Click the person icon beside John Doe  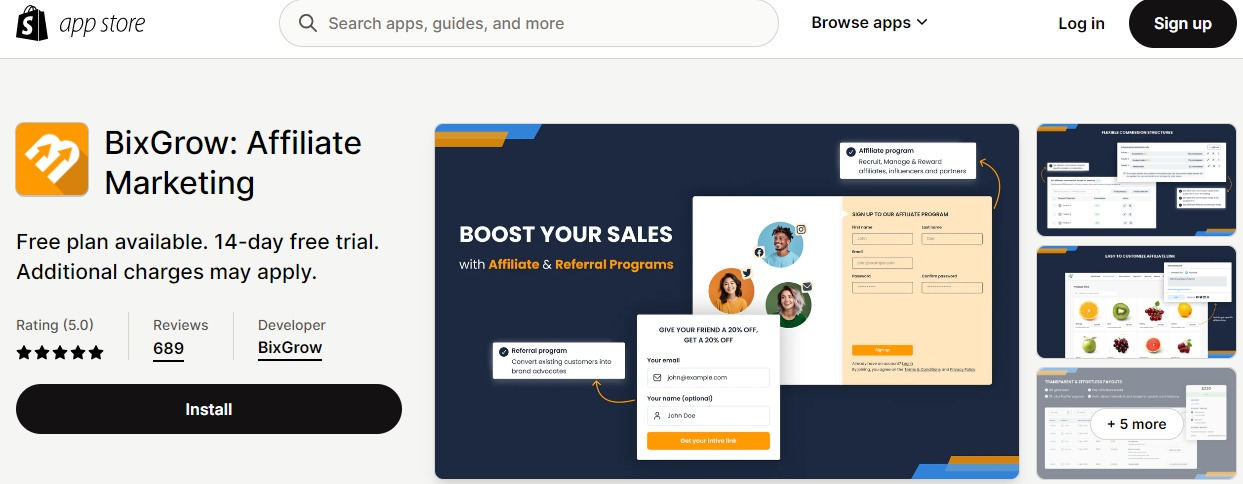(x=657, y=415)
